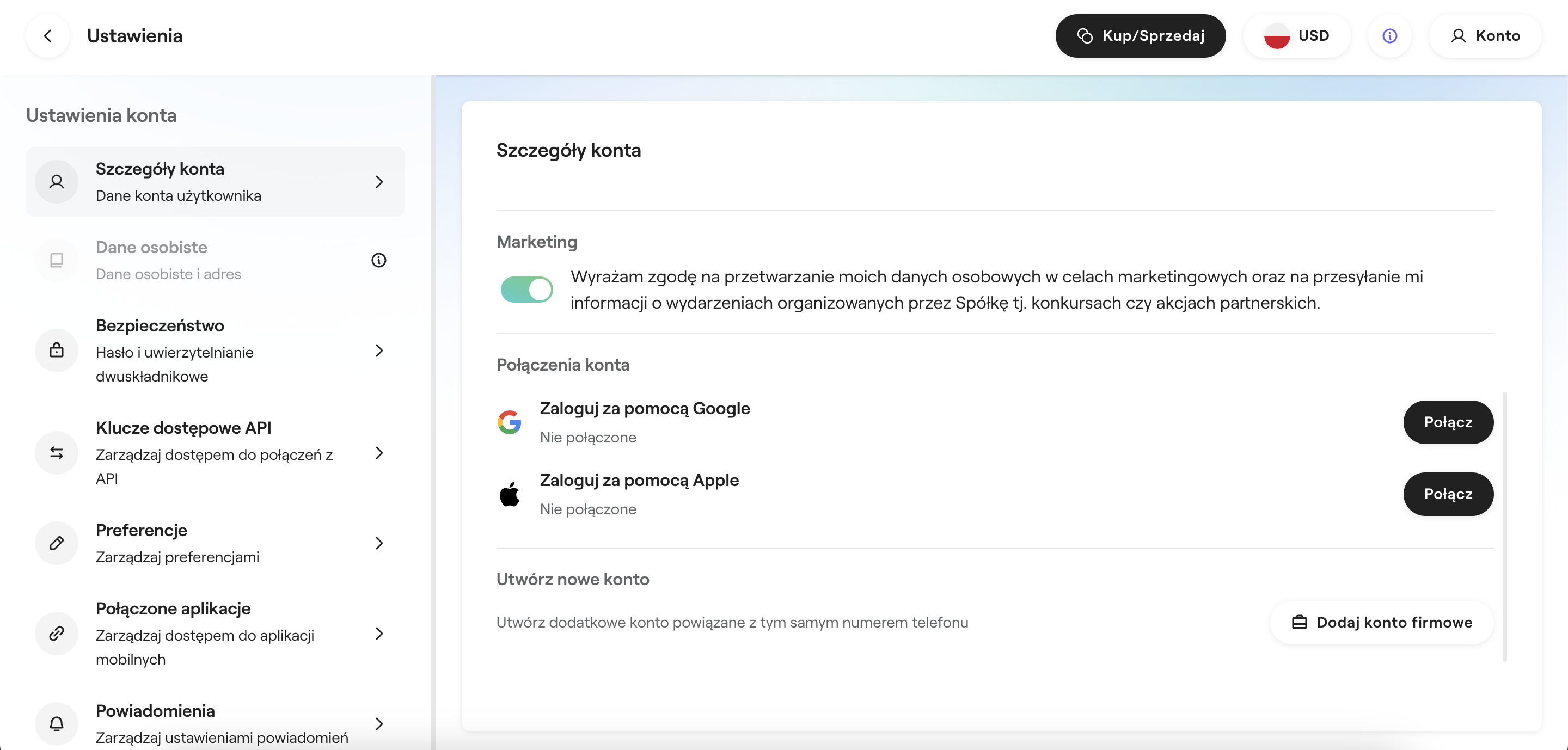Expand Powiadomienia using its chevron arrow
Viewport: 1568px width, 750px height.
point(379,723)
